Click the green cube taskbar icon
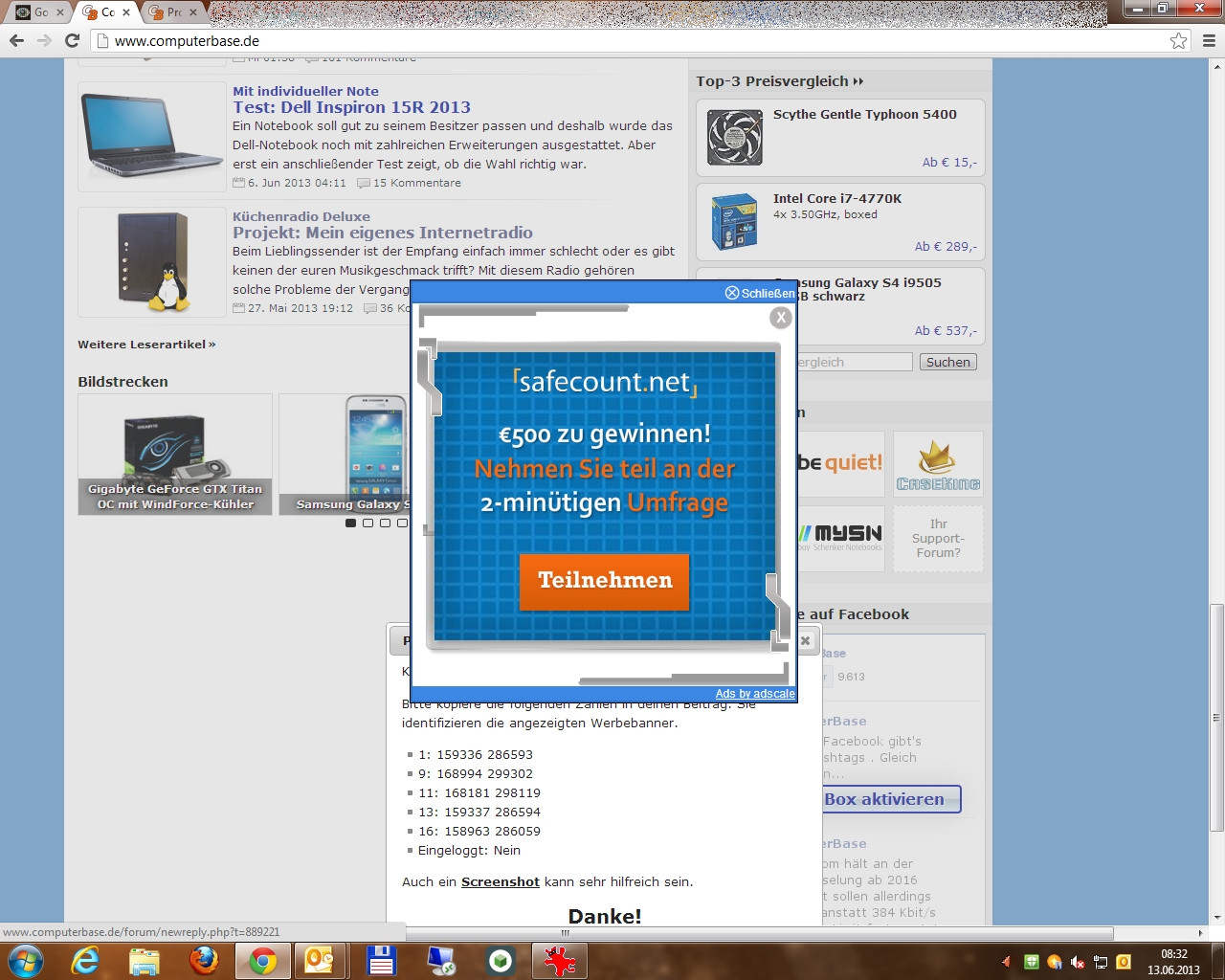 [x=501, y=961]
